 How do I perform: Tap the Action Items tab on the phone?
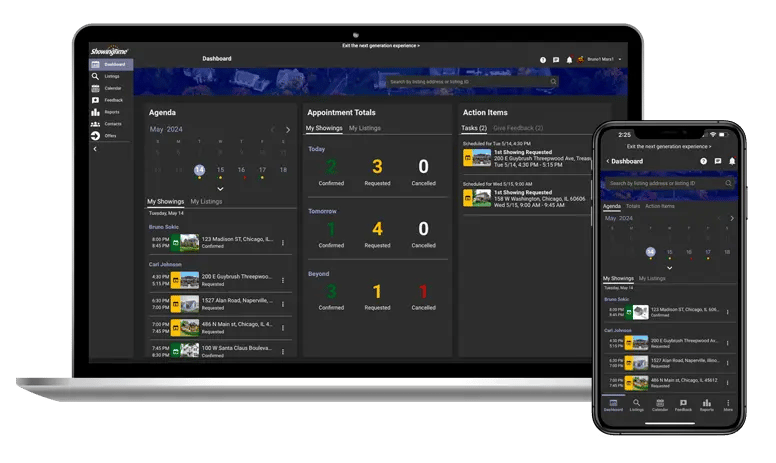[660, 206]
